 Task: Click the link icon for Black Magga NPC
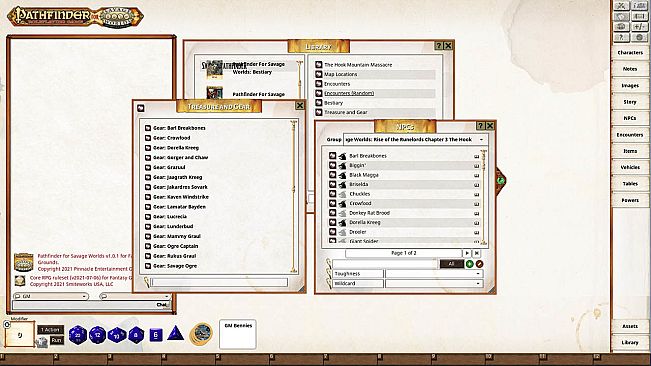coord(332,175)
